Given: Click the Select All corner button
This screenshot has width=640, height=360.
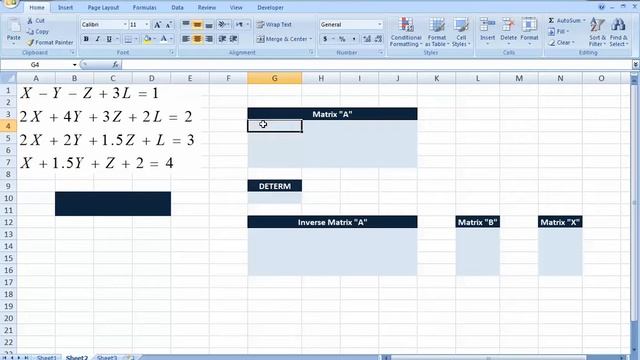Looking at the screenshot, I should pos(8,78).
